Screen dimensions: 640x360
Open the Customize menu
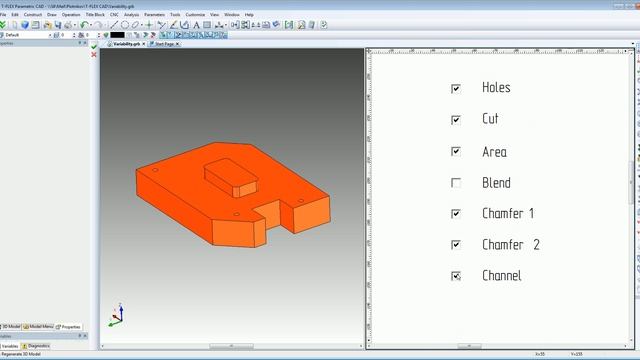tap(195, 15)
